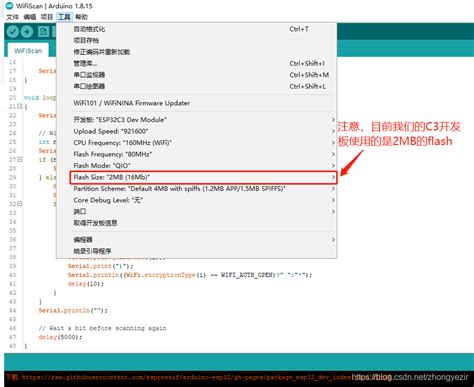This screenshot has width=474, height=387.
Task: Click the delay(10); code line
Action: pos(86,284)
